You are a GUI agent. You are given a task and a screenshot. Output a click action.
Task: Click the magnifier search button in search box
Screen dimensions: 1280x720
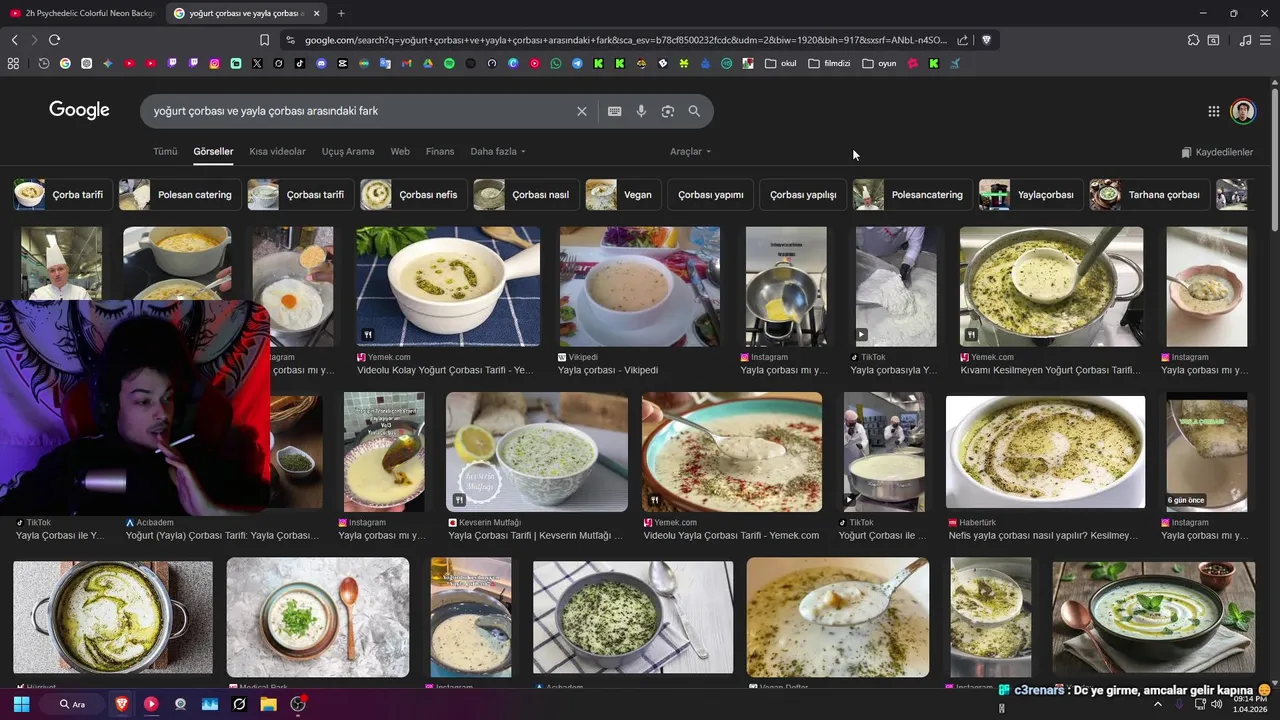click(694, 111)
